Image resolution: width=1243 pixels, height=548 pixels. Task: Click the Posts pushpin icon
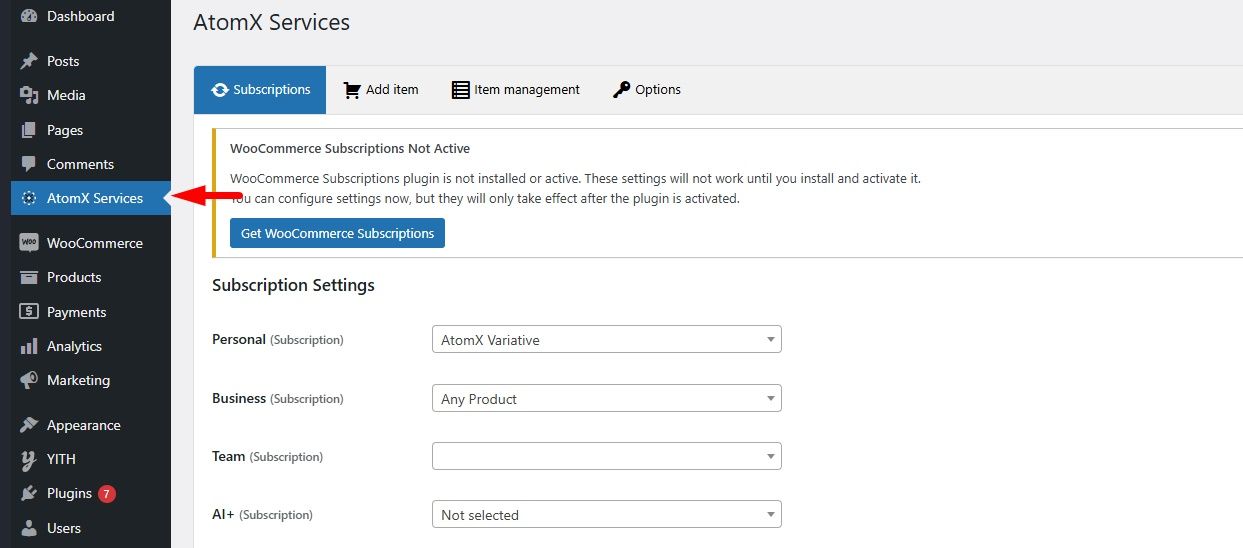[29, 61]
